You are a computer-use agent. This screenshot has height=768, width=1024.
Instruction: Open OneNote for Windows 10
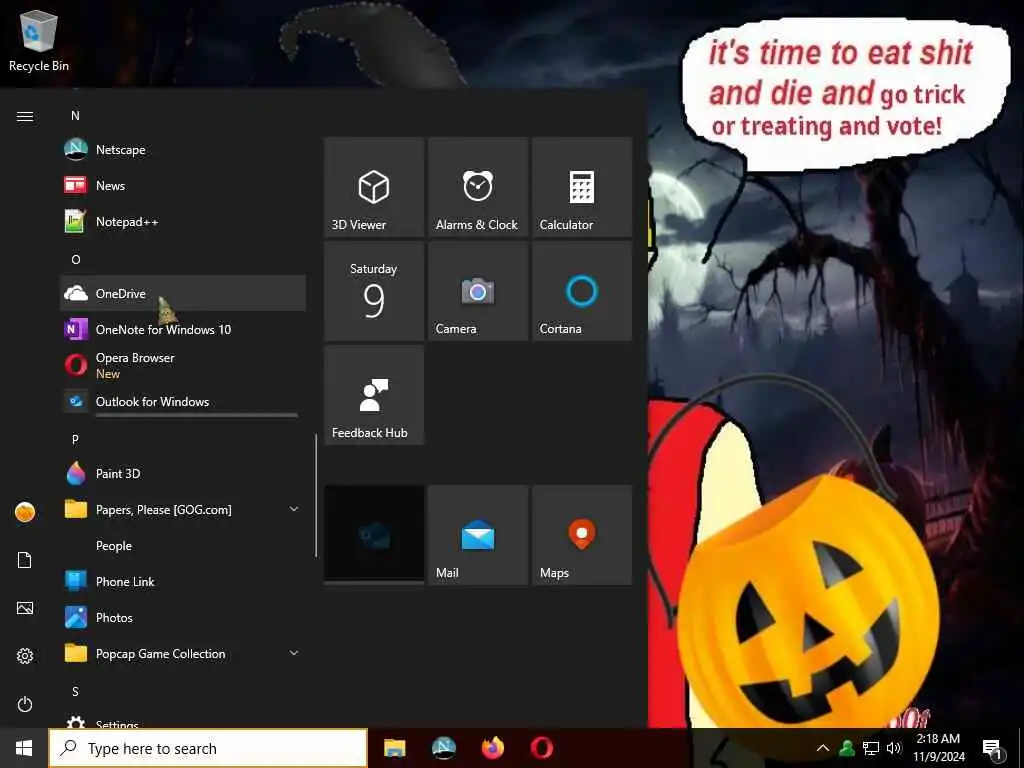point(182,329)
